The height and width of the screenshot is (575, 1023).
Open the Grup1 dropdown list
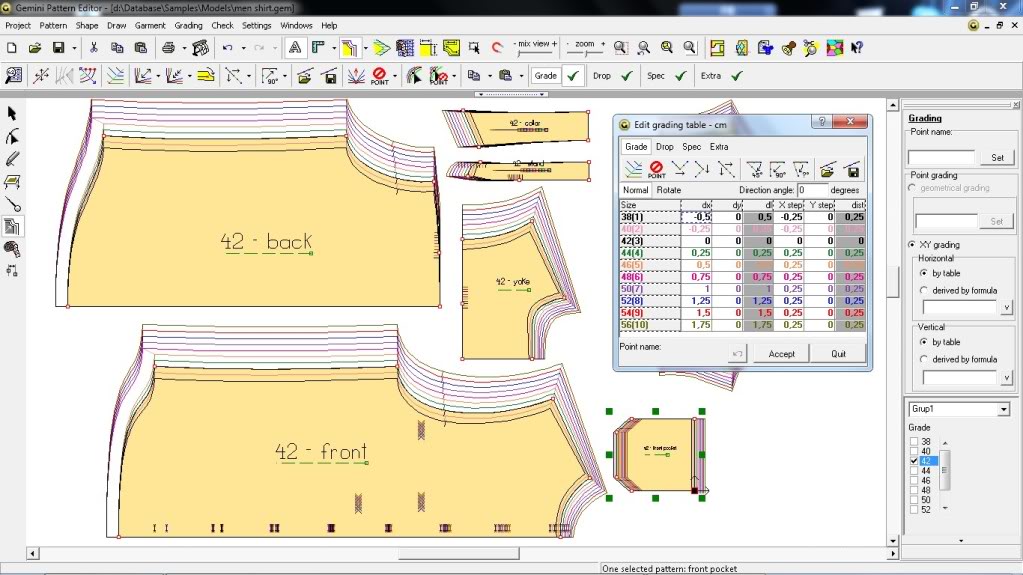click(1003, 410)
